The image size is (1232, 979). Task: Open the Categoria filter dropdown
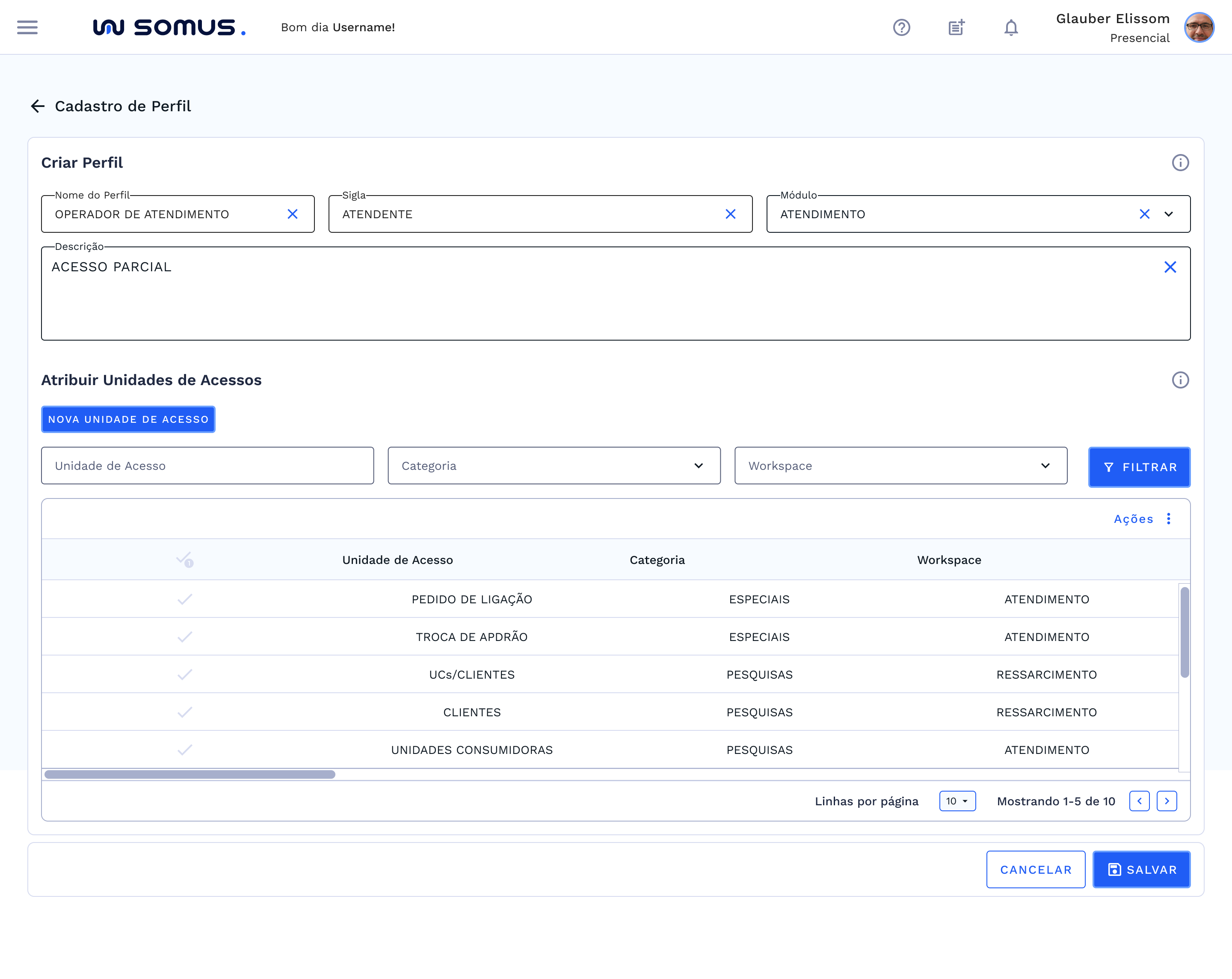[x=554, y=466]
